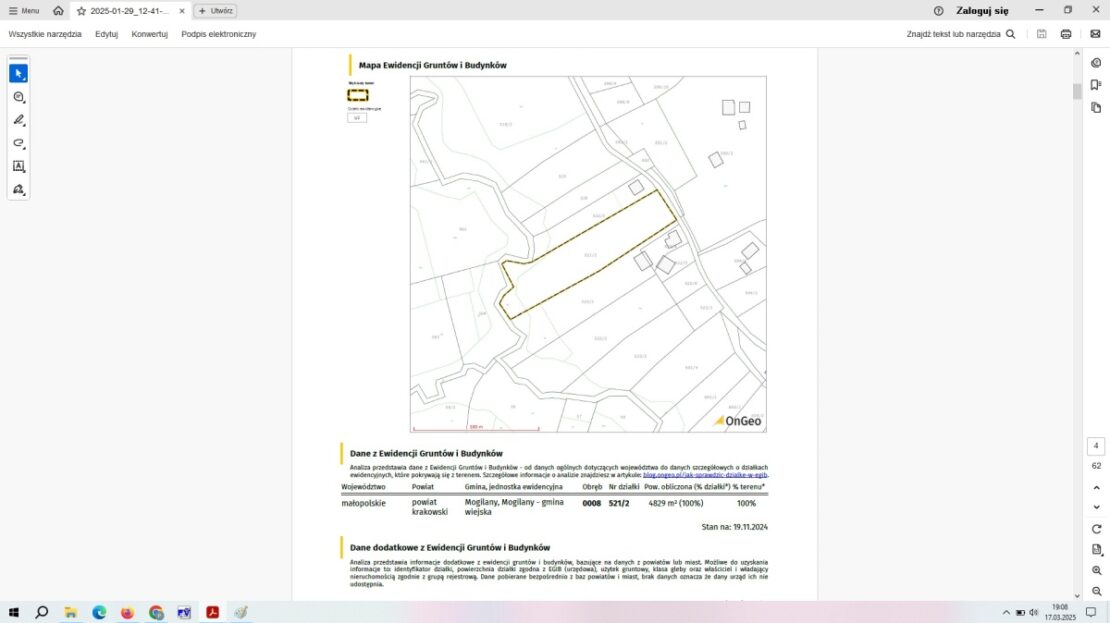Viewport: 1110px width, 623px height.
Task: Select the add text box tool
Action: tap(18, 166)
